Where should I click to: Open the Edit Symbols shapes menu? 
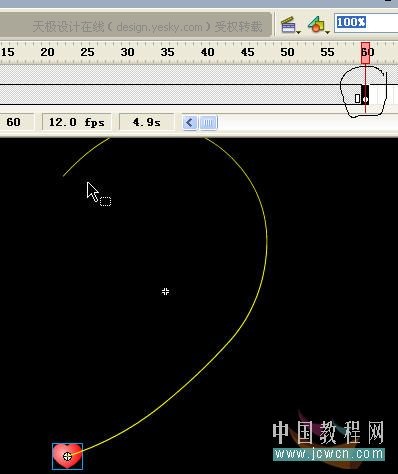tap(318, 25)
